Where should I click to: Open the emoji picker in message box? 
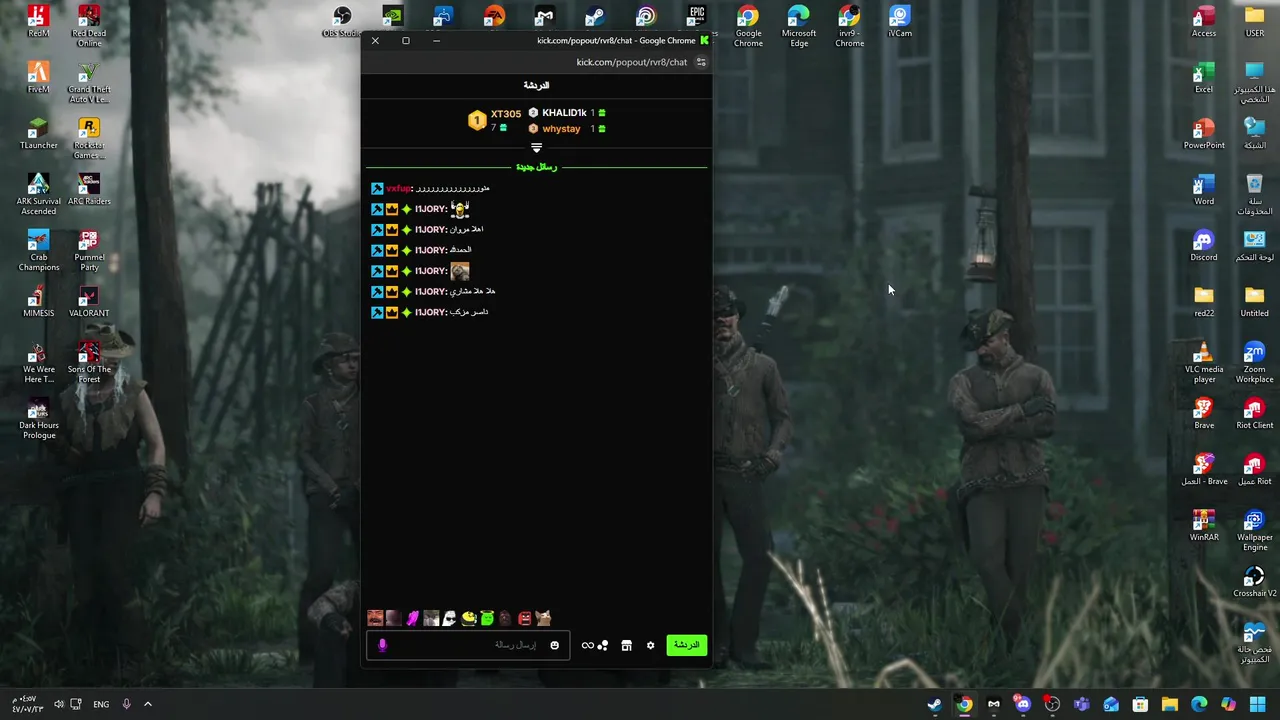click(x=554, y=645)
